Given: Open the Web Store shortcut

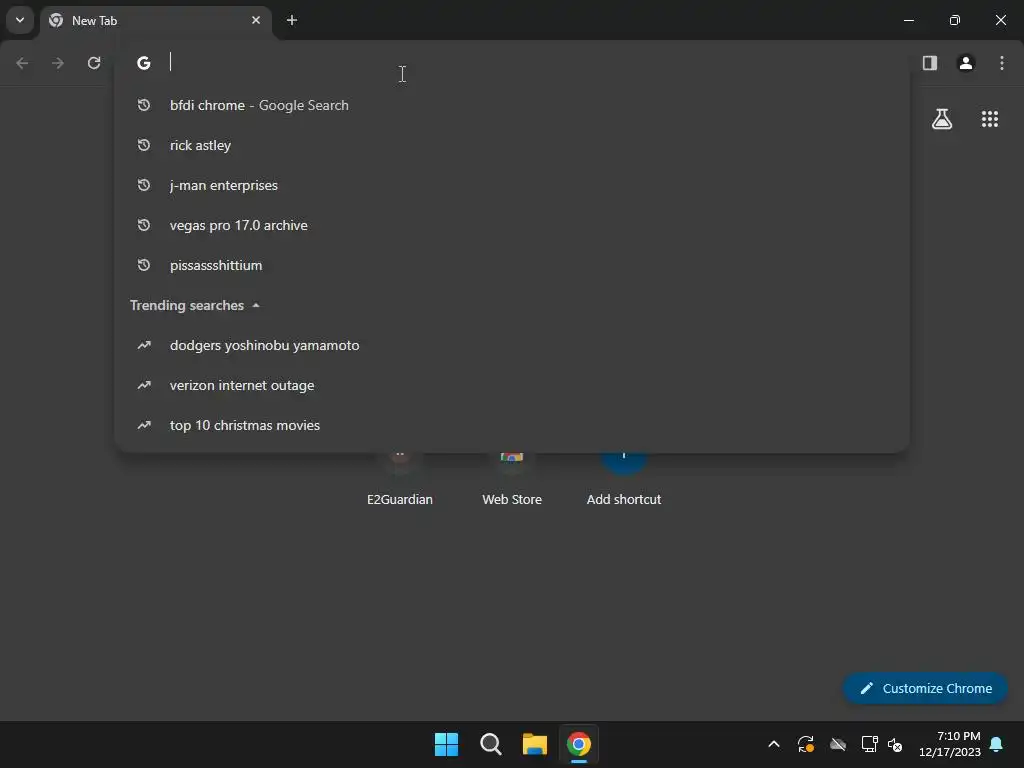Looking at the screenshot, I should point(512,480).
